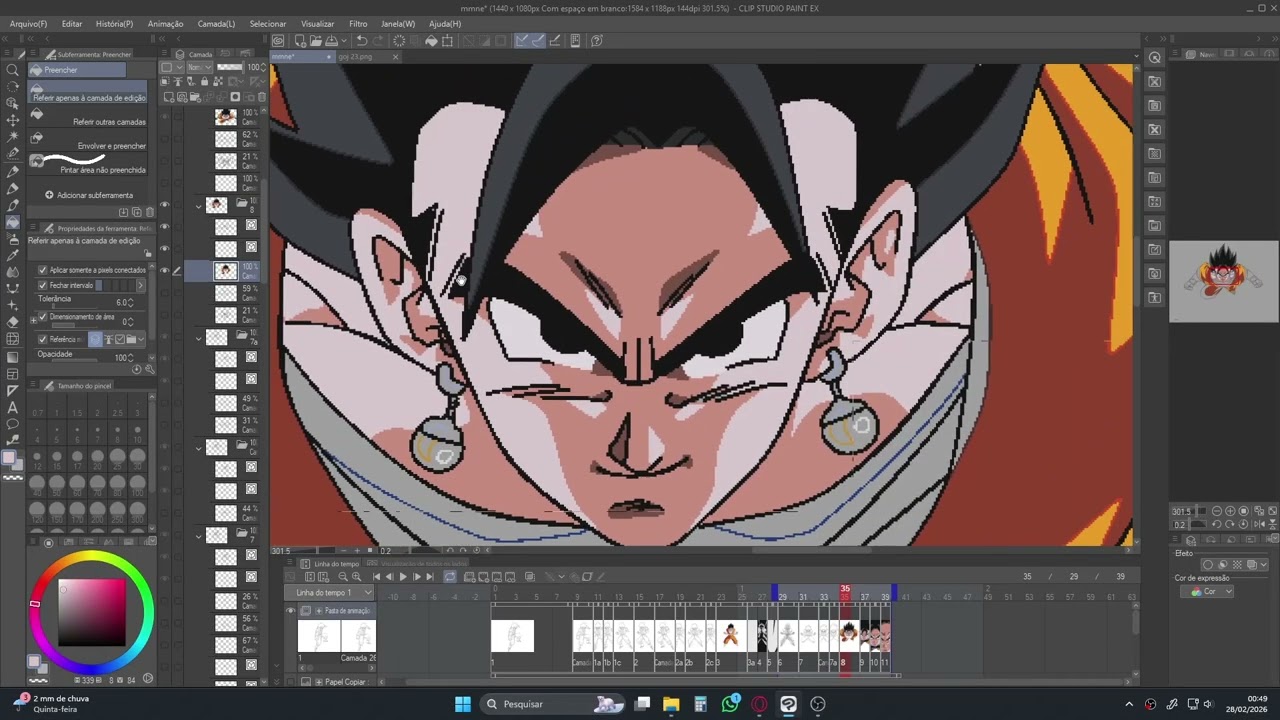The height and width of the screenshot is (720, 1280).
Task: Click 'Adicionar subferramenta' button
Action: pos(88,195)
